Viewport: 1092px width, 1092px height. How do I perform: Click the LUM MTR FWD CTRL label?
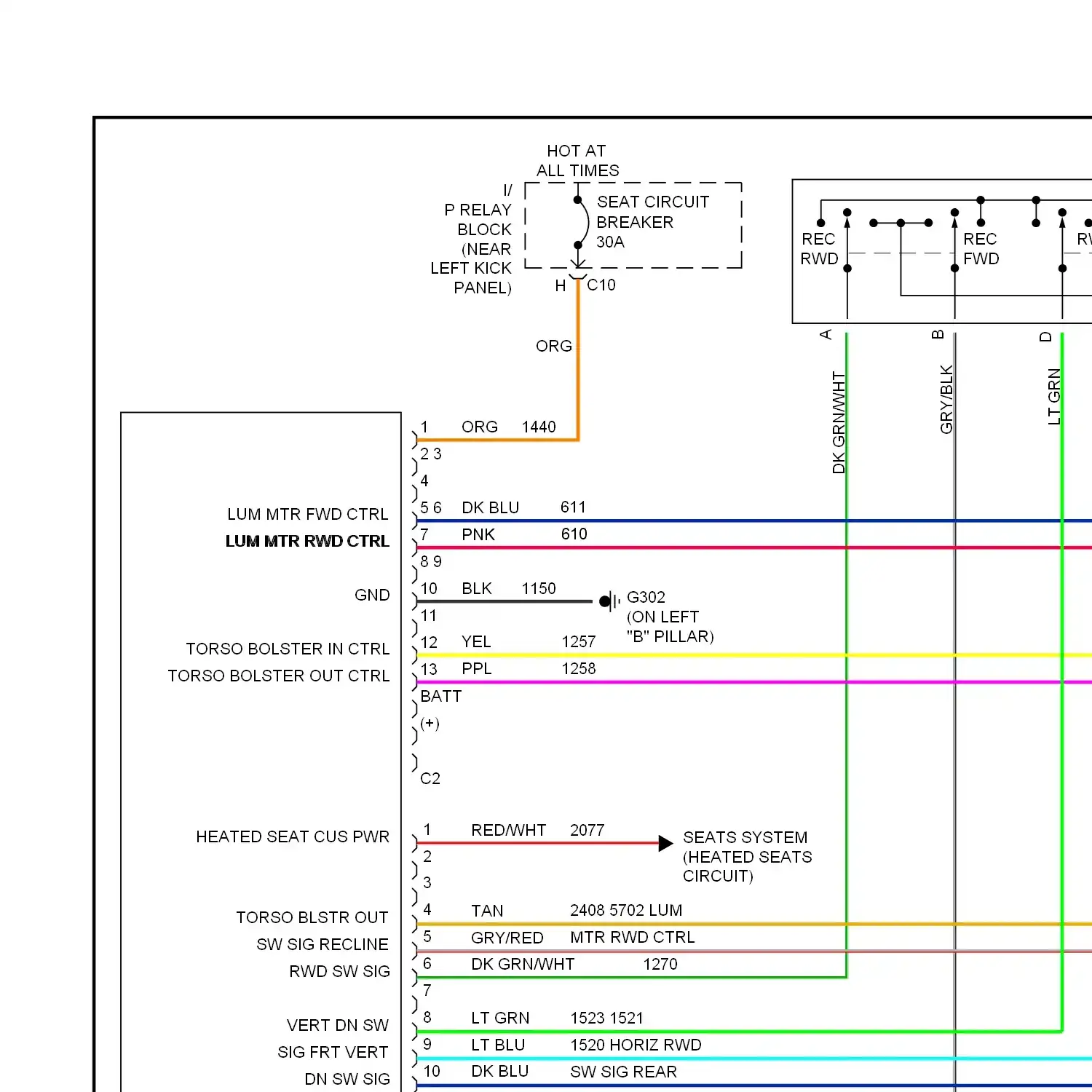pyautogui.click(x=308, y=515)
